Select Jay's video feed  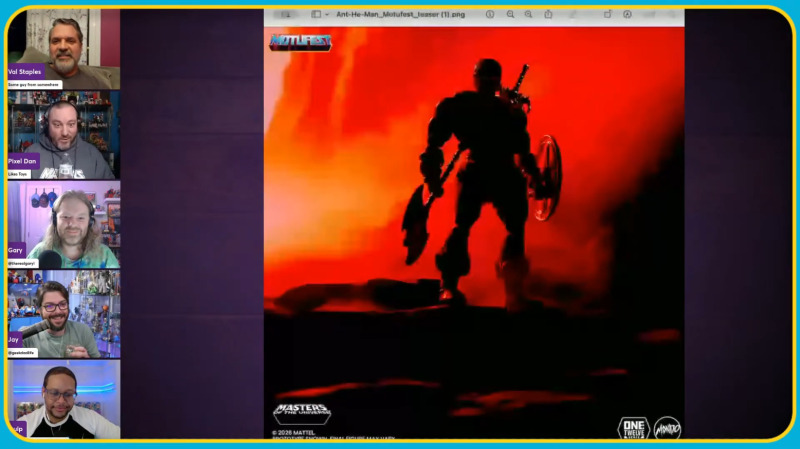pos(64,312)
